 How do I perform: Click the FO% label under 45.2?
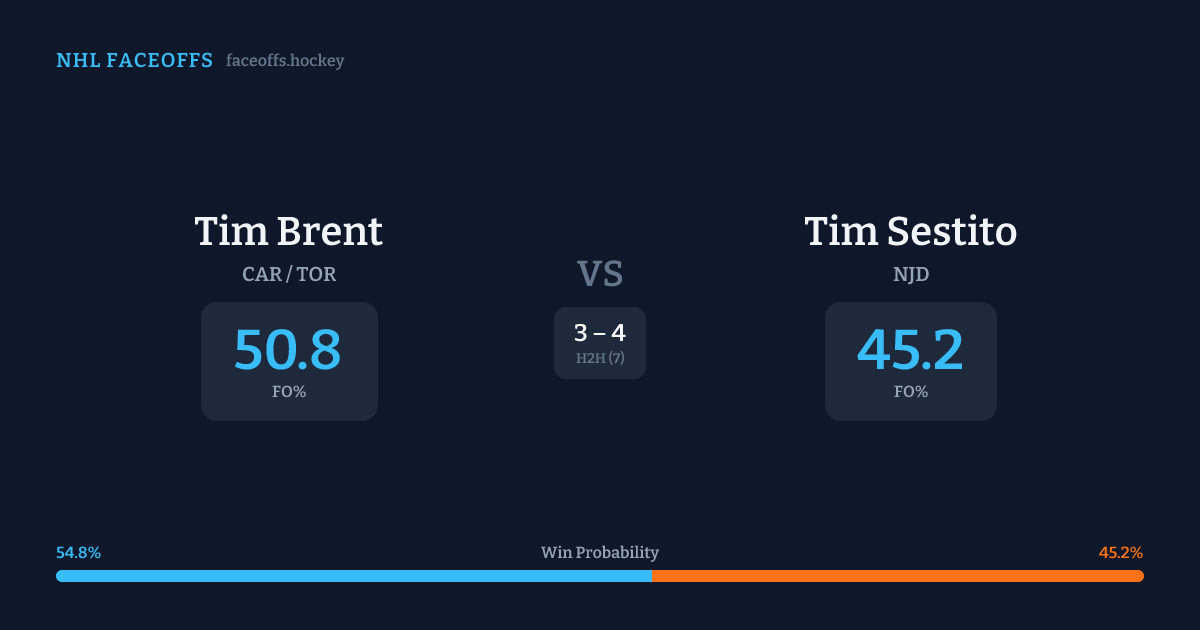(x=910, y=392)
